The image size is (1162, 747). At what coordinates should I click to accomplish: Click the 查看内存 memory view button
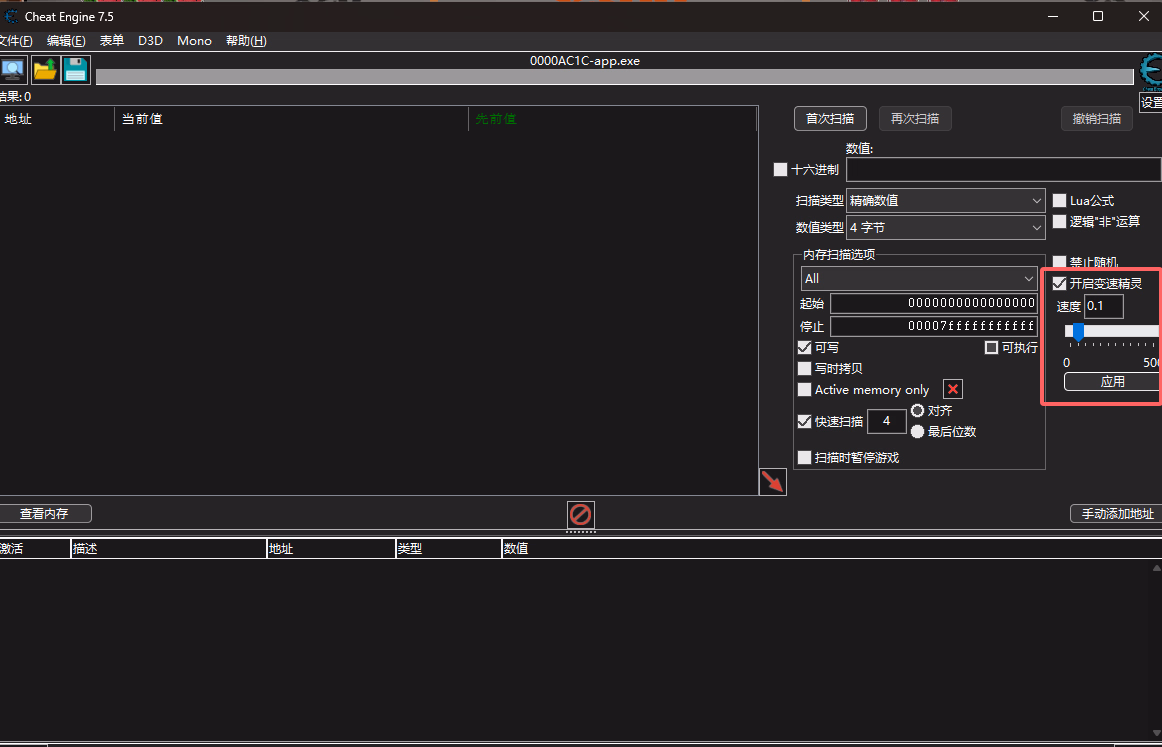pyautogui.click(x=44, y=514)
